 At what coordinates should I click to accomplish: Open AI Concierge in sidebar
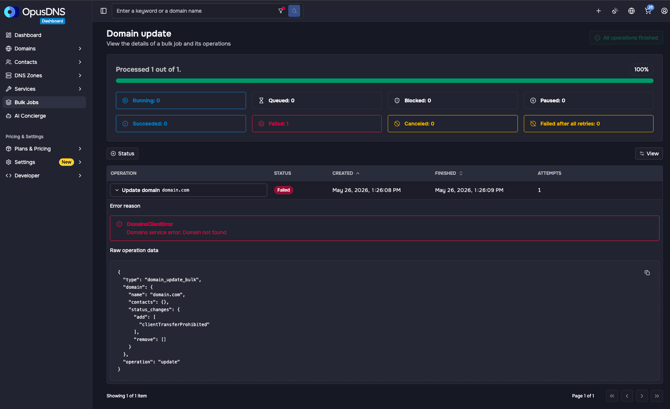(44, 116)
